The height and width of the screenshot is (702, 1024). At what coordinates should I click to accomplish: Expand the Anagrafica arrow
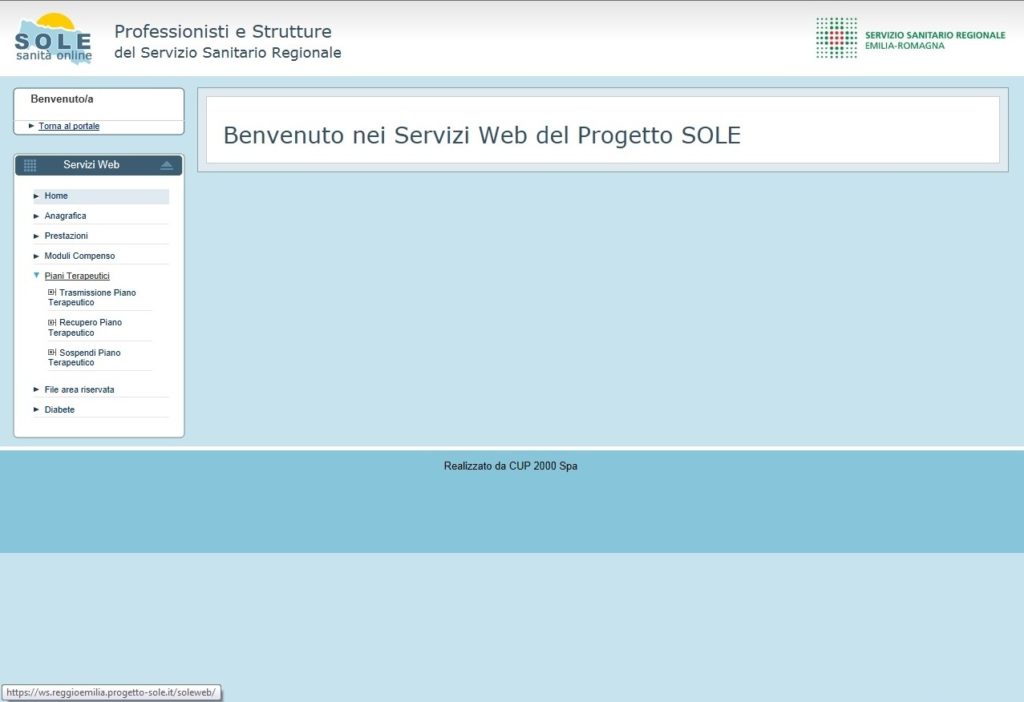click(x=37, y=216)
